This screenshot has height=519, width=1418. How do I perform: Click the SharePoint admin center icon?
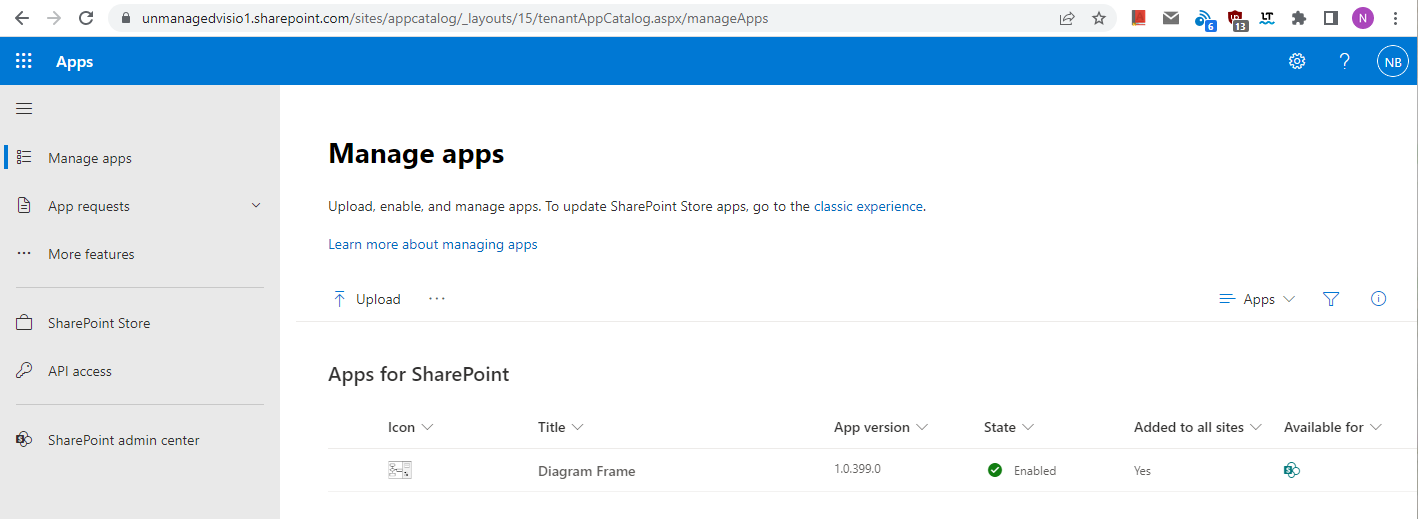click(x=25, y=440)
